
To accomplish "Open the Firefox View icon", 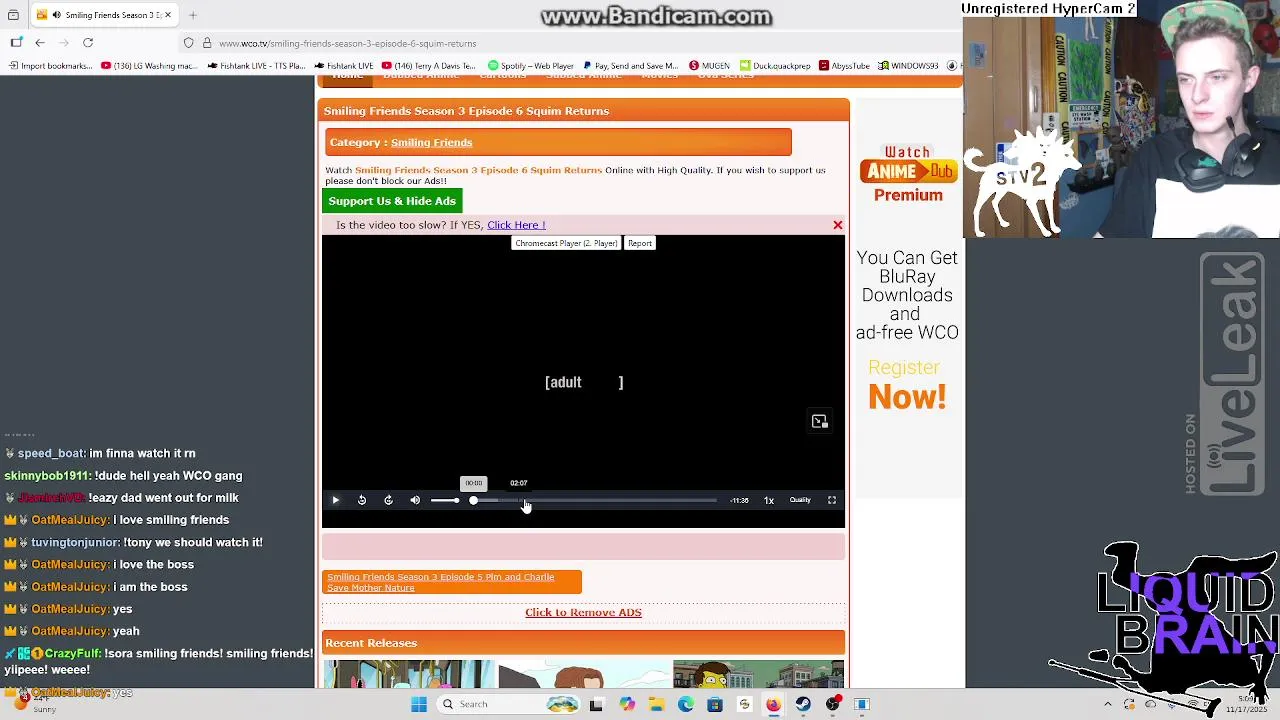I will (x=13, y=15).
